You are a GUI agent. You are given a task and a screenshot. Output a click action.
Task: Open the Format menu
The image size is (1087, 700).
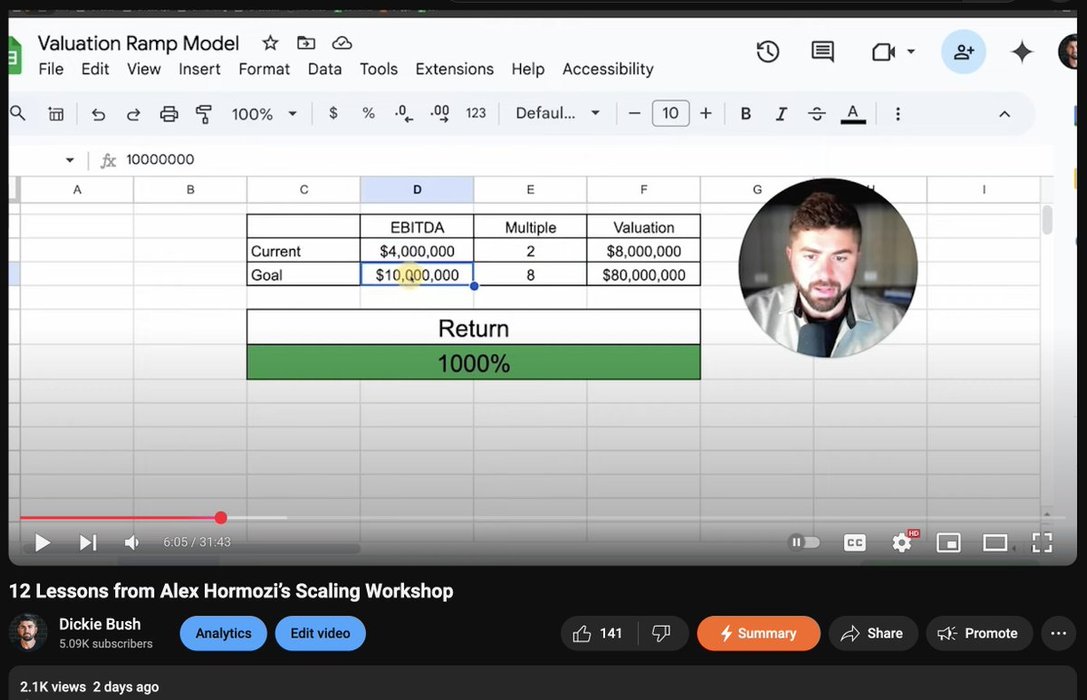click(x=264, y=69)
